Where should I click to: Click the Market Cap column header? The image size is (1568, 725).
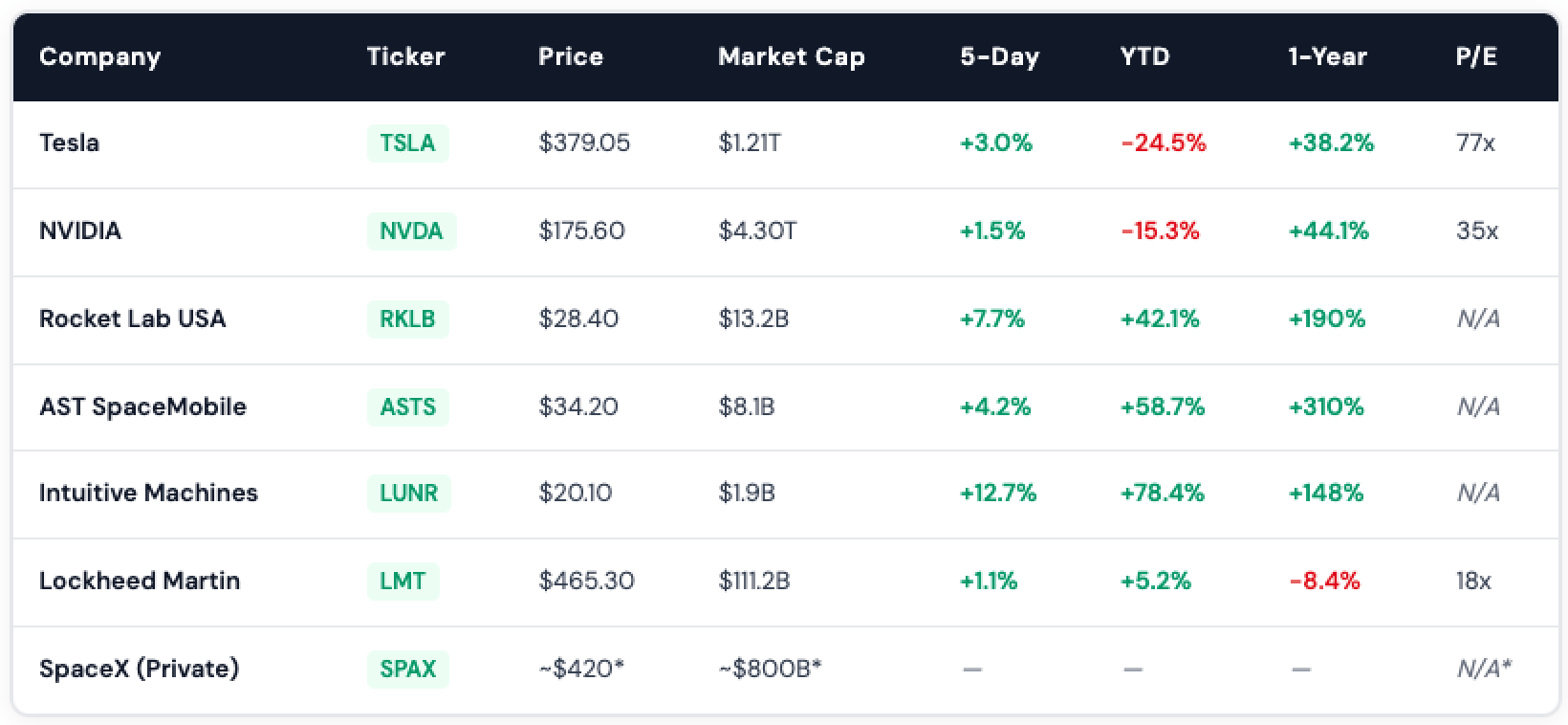791,57
